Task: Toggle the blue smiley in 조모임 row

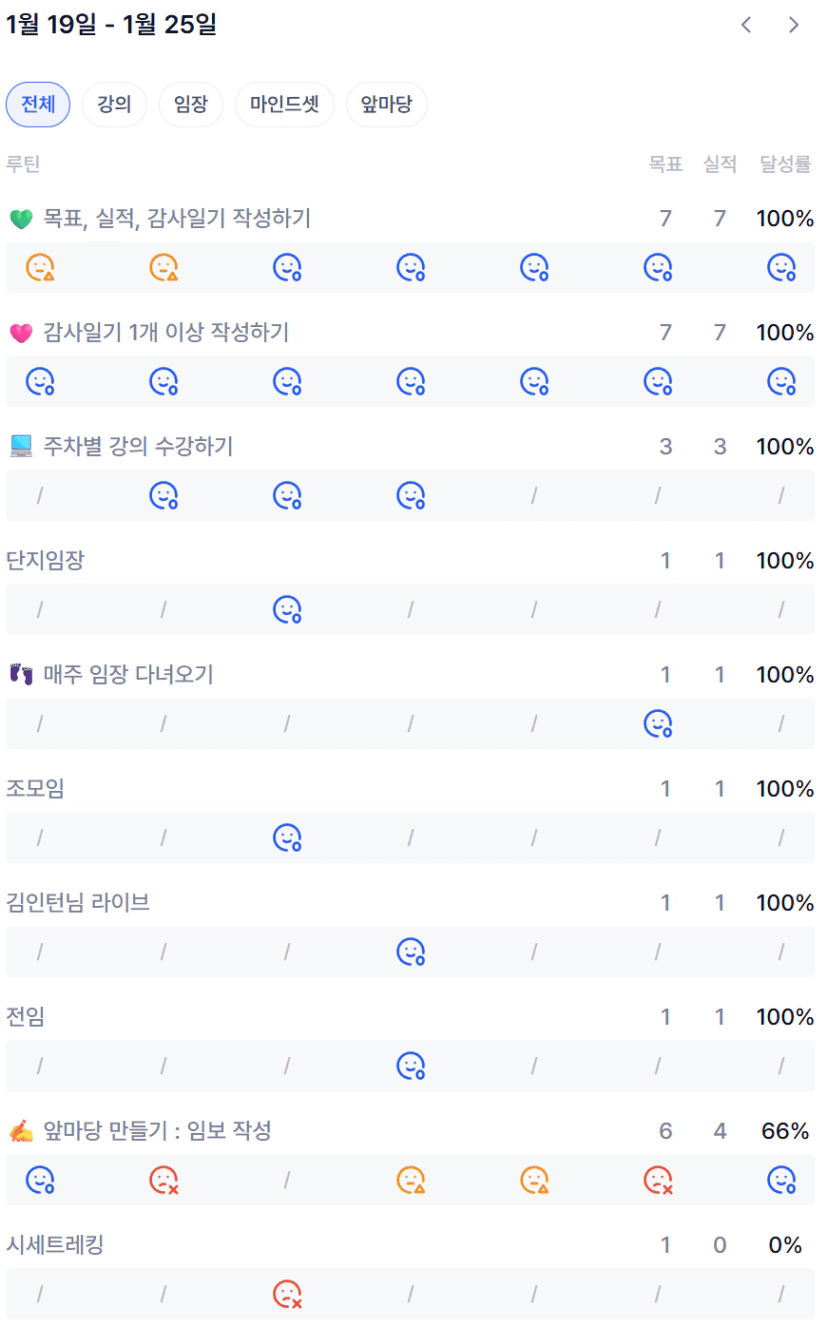Action: [288, 837]
